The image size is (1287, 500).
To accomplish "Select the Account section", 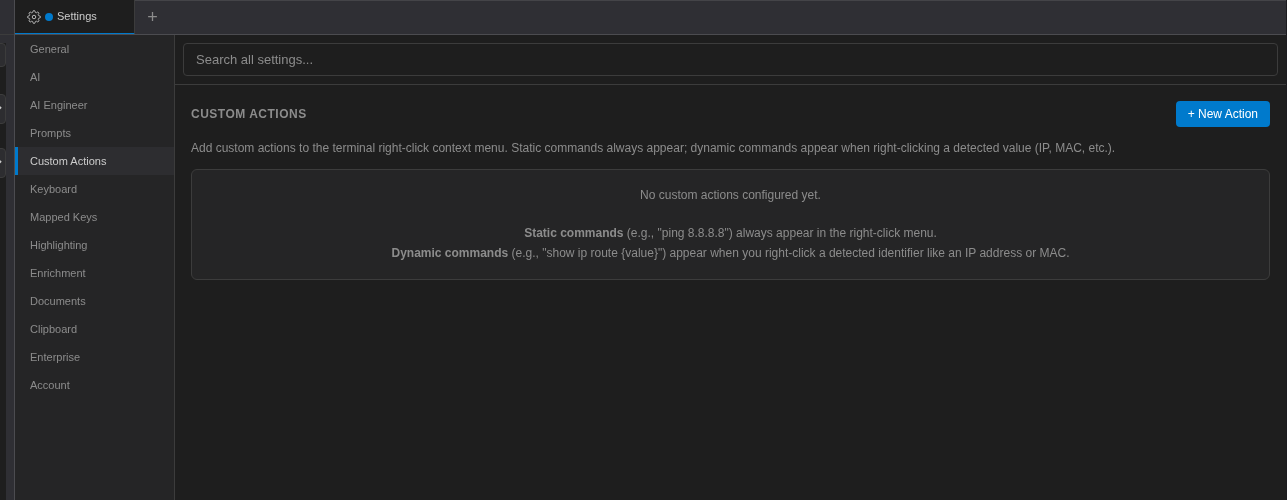I will [x=95, y=385].
